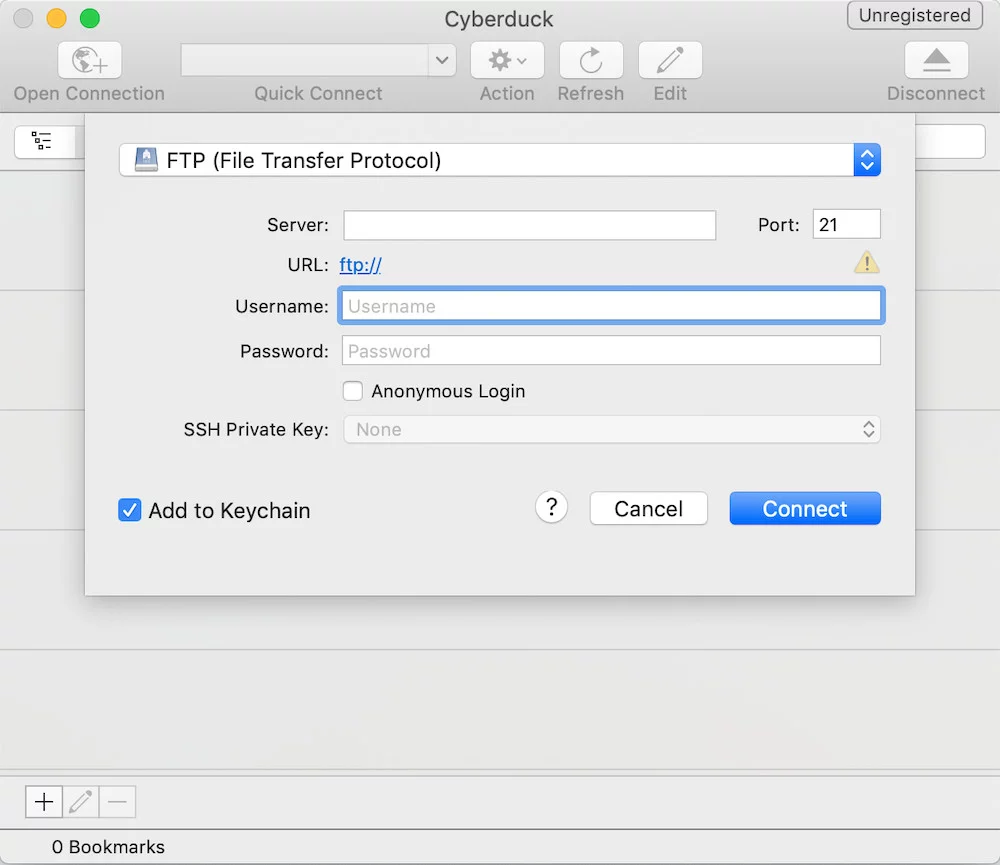1000x865 pixels.
Task: Focus the Port field showing 21
Action: tap(846, 225)
